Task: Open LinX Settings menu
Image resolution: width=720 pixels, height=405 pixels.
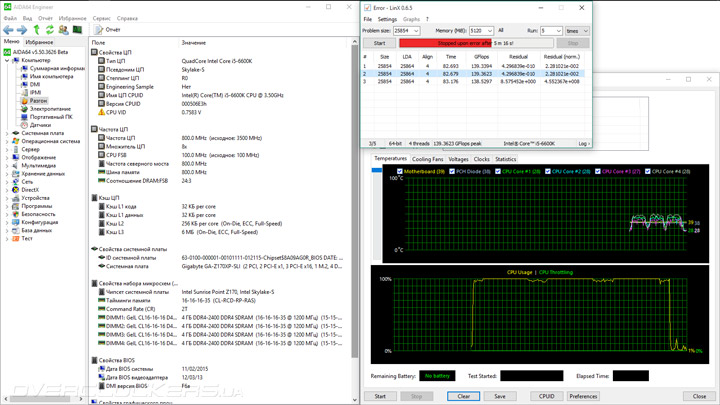Action: pyautogui.click(x=387, y=19)
